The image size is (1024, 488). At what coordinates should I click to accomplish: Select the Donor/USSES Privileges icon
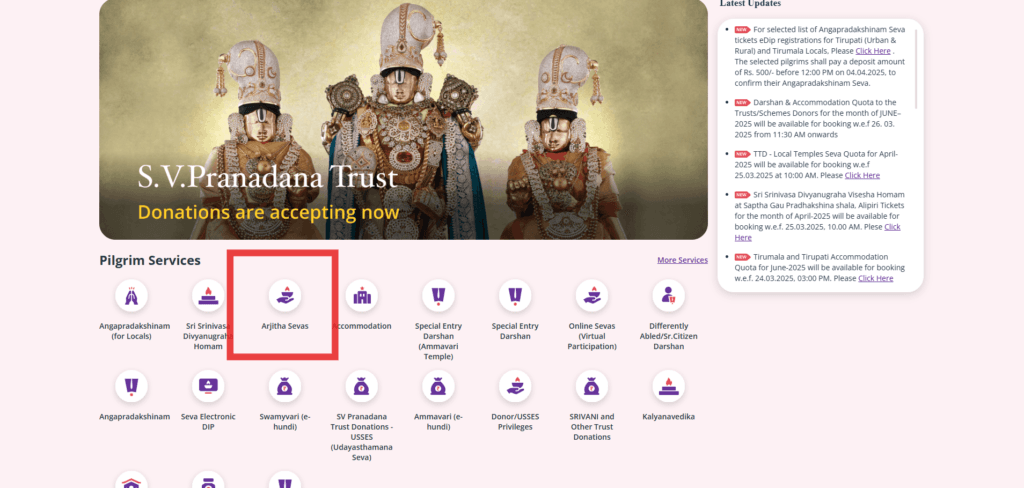pyautogui.click(x=515, y=386)
